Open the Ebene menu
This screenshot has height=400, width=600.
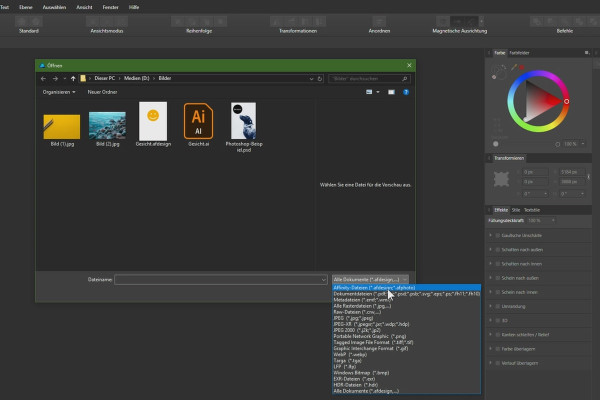click(x=26, y=7)
